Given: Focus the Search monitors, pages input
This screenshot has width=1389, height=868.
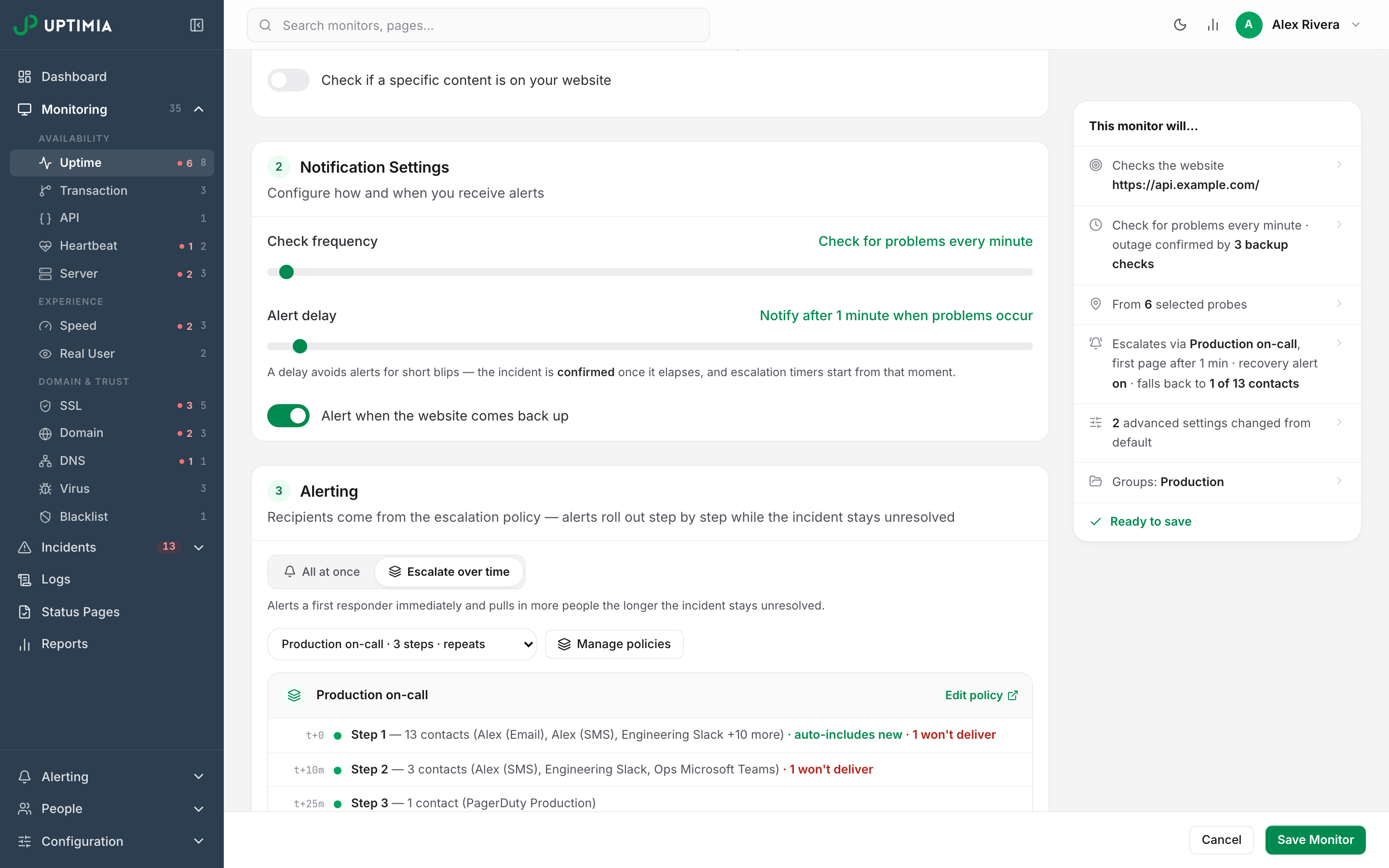Looking at the screenshot, I should 478,25.
